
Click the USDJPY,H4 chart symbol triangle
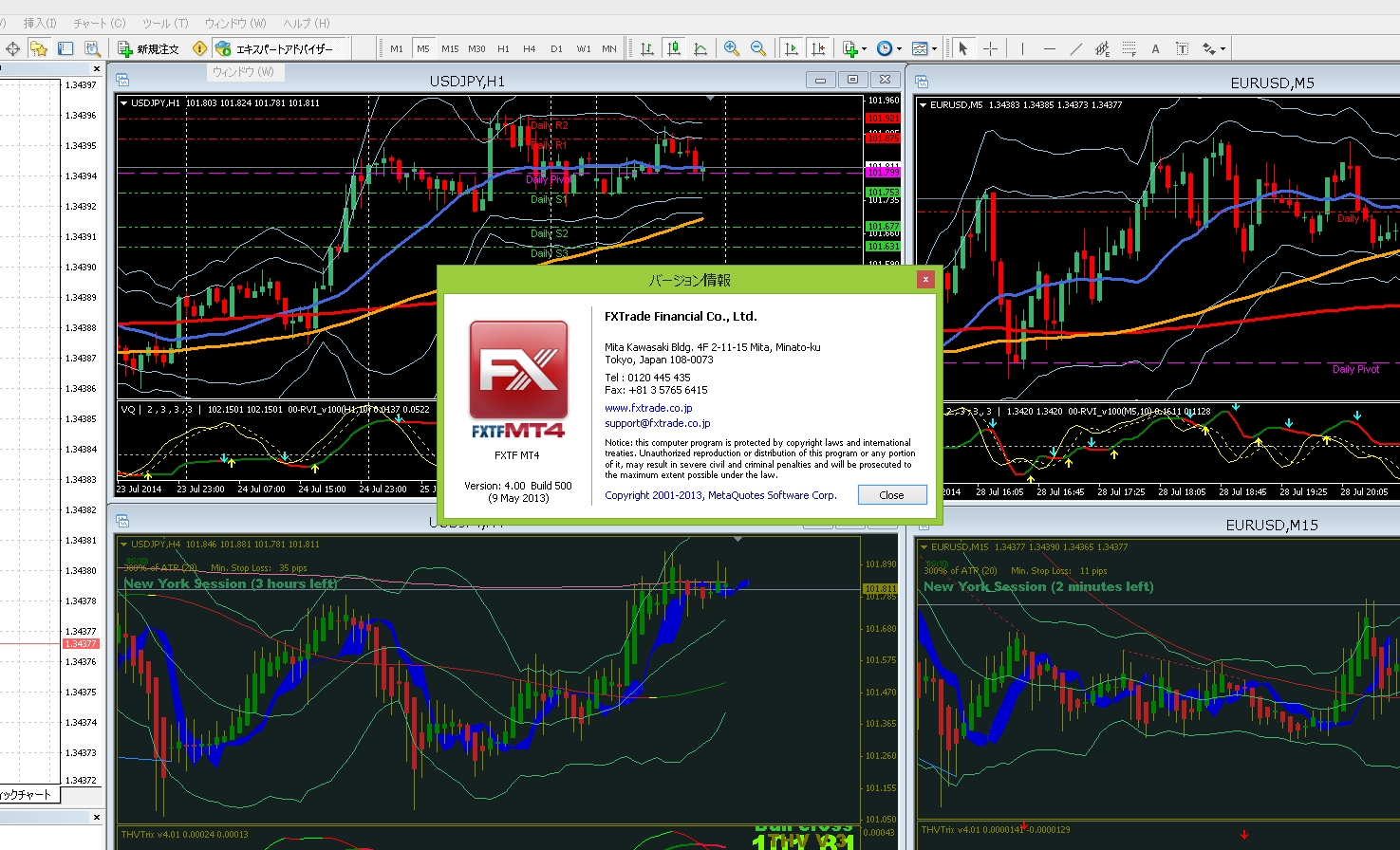point(123,545)
